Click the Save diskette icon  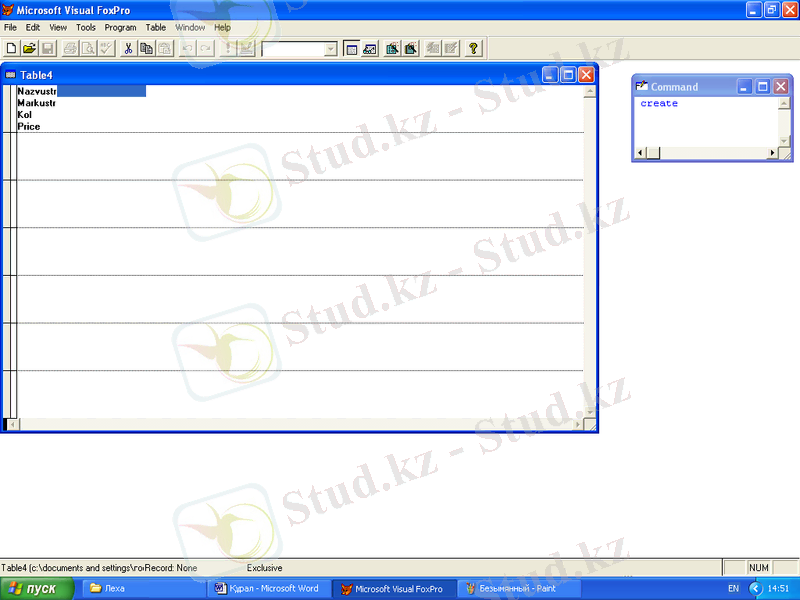tap(48, 48)
